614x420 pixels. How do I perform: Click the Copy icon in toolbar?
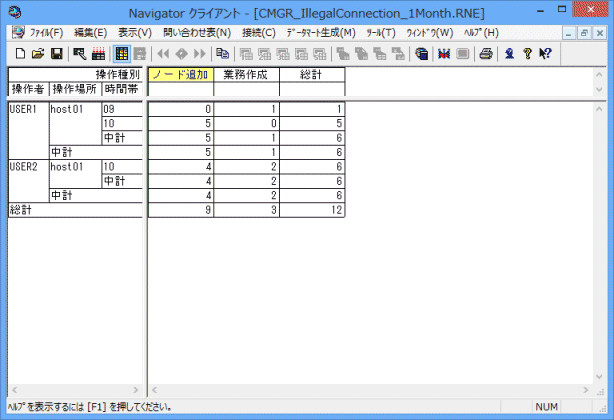222,53
